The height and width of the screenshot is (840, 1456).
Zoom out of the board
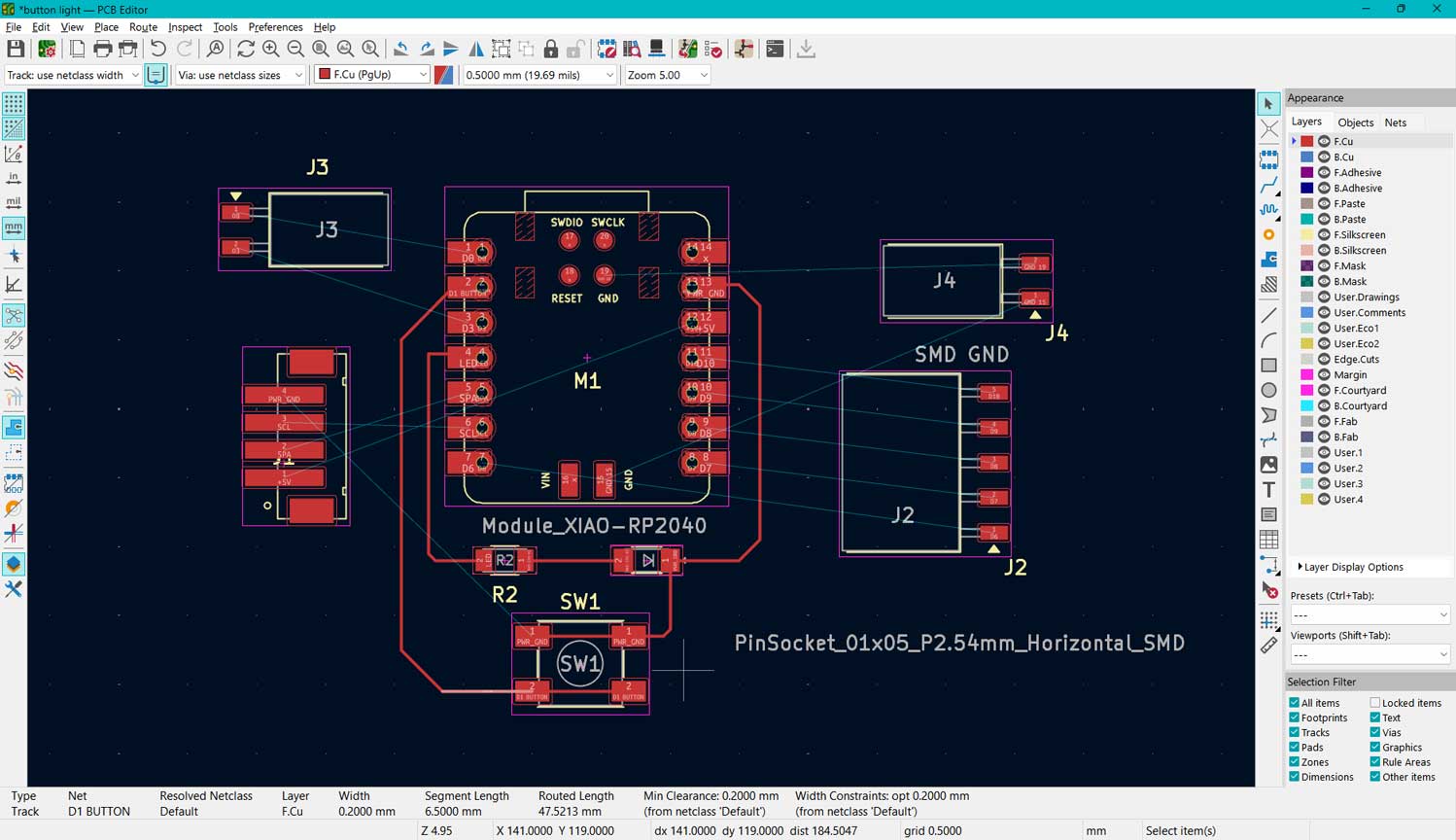point(295,49)
